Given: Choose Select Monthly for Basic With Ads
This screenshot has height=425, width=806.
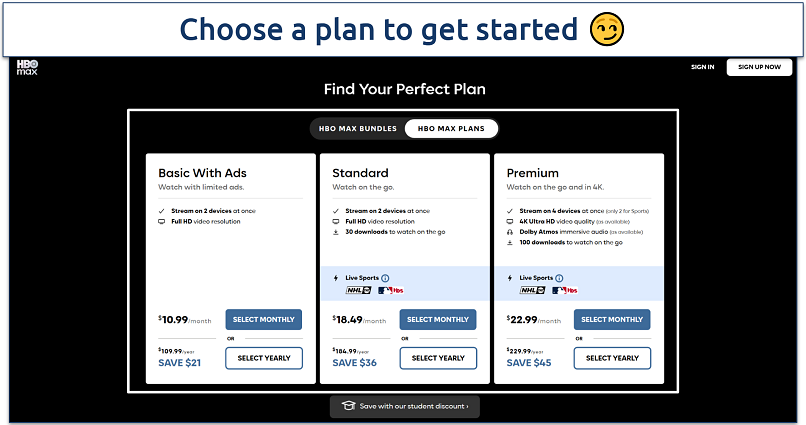Looking at the screenshot, I should [264, 320].
